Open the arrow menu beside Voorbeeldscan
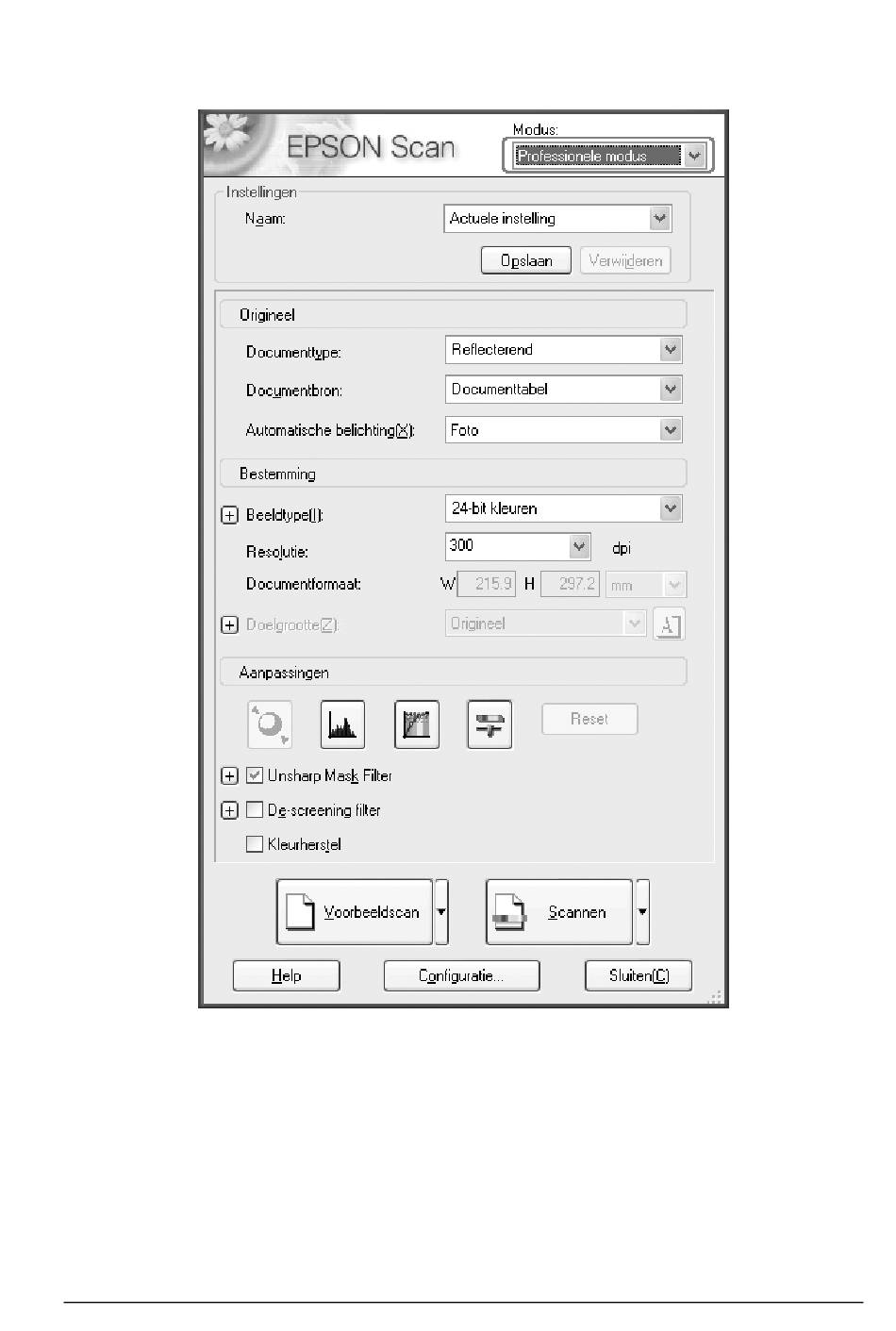This screenshot has width=896, height=1331. 441,912
